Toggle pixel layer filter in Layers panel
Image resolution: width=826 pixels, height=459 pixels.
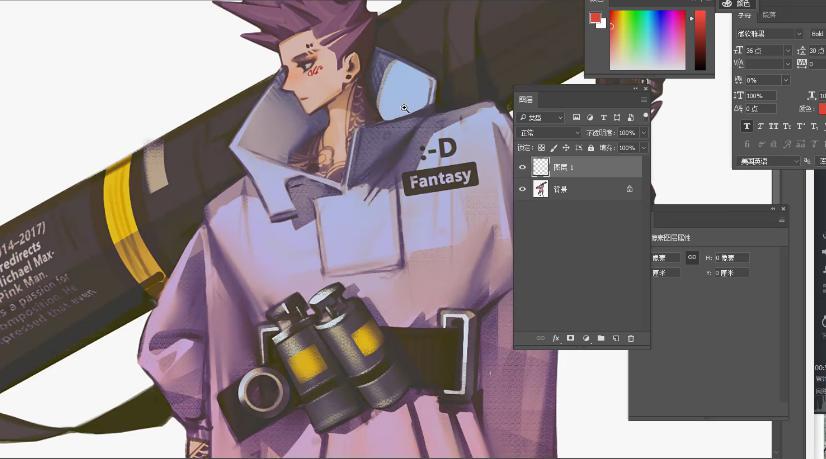[x=576, y=117]
